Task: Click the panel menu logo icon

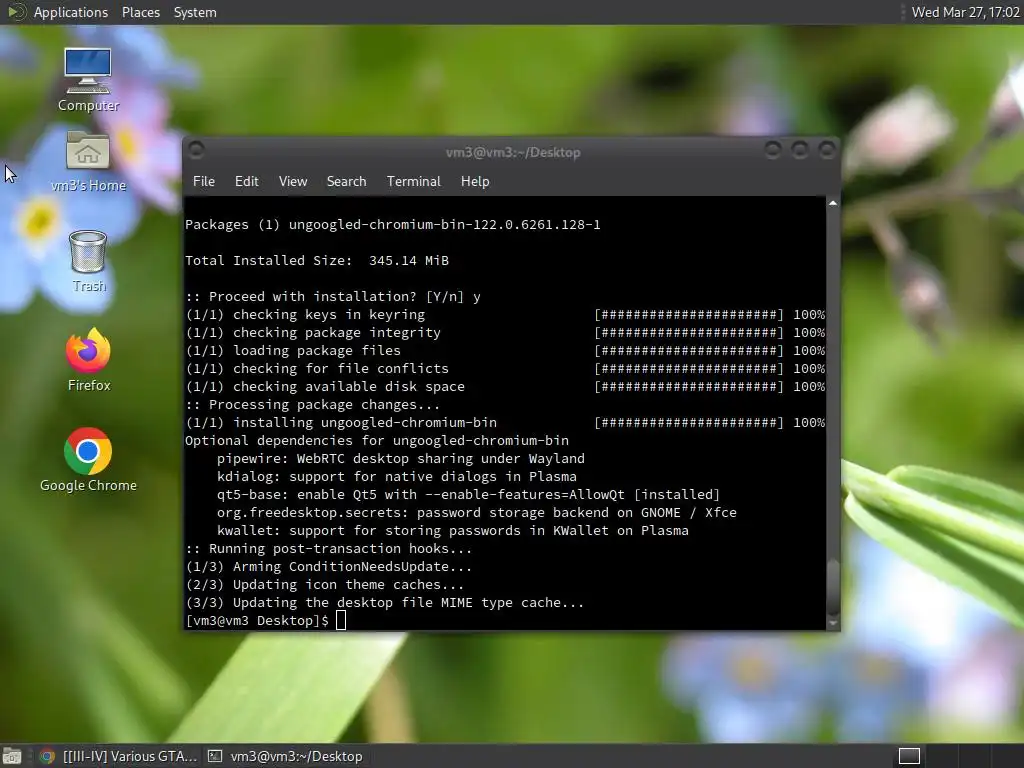Action: tap(16, 12)
